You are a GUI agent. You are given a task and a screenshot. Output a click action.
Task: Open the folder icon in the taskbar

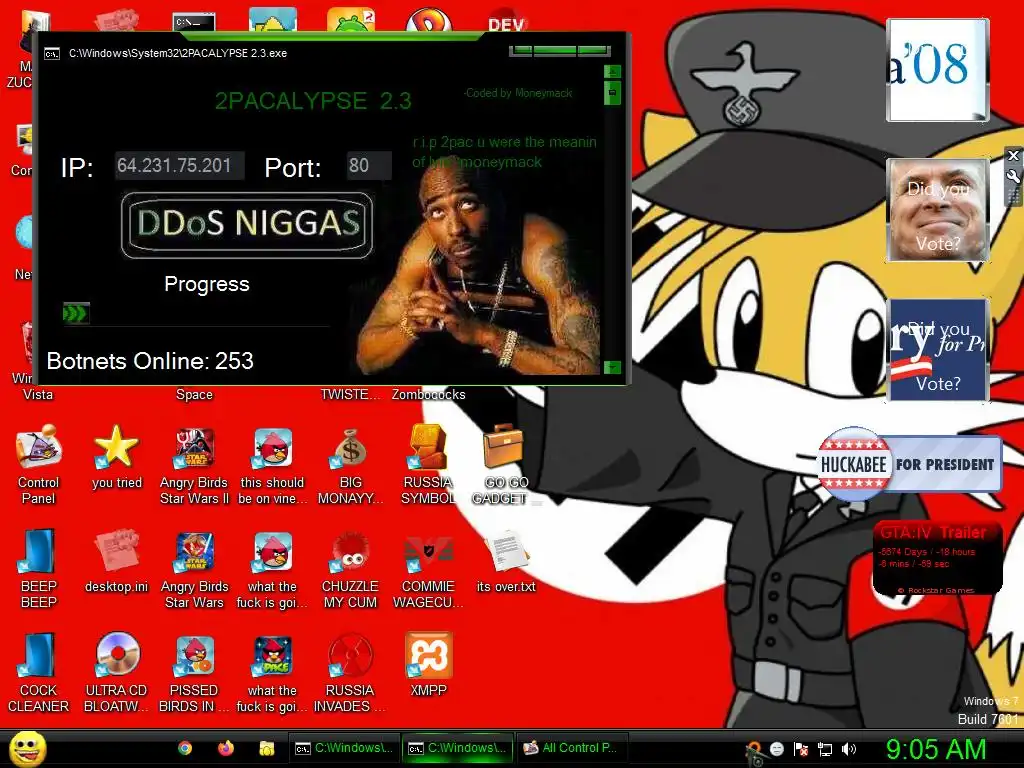[x=266, y=748]
